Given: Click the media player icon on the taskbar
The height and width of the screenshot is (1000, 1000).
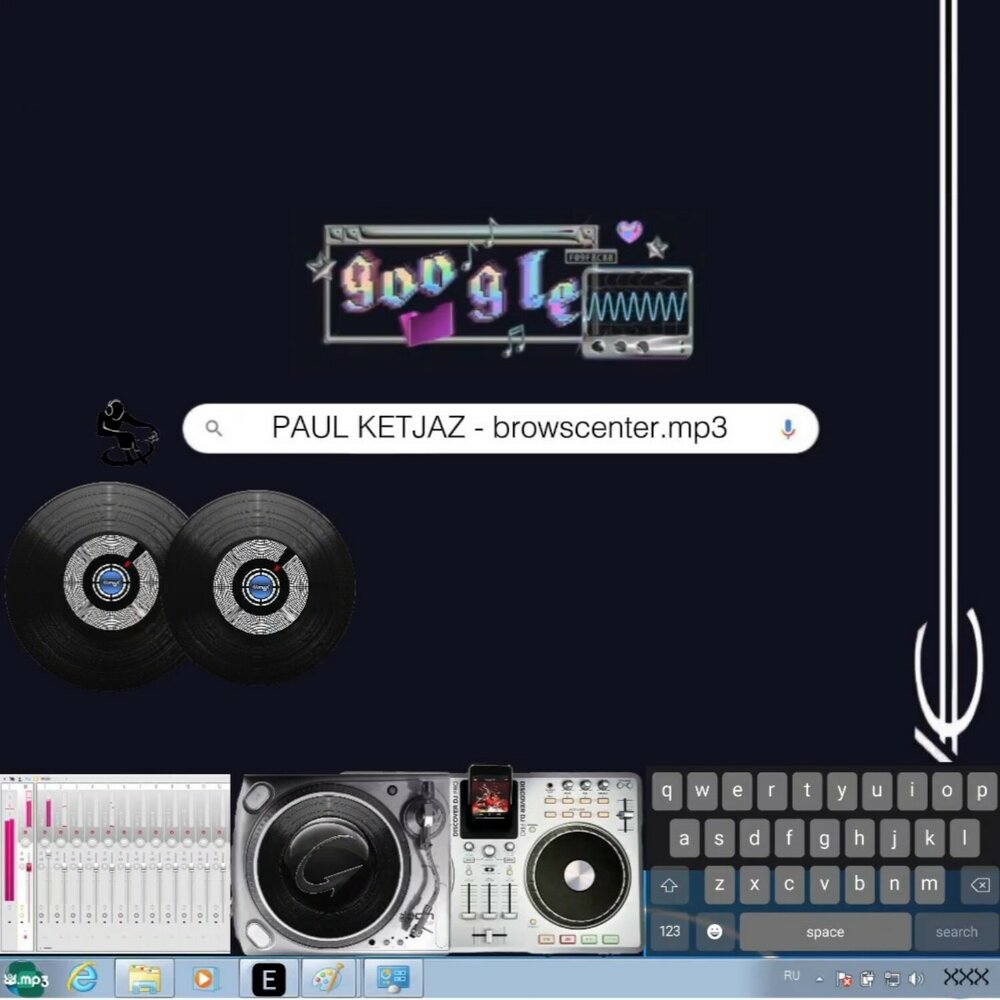Looking at the screenshot, I should pyautogui.click(x=206, y=980).
